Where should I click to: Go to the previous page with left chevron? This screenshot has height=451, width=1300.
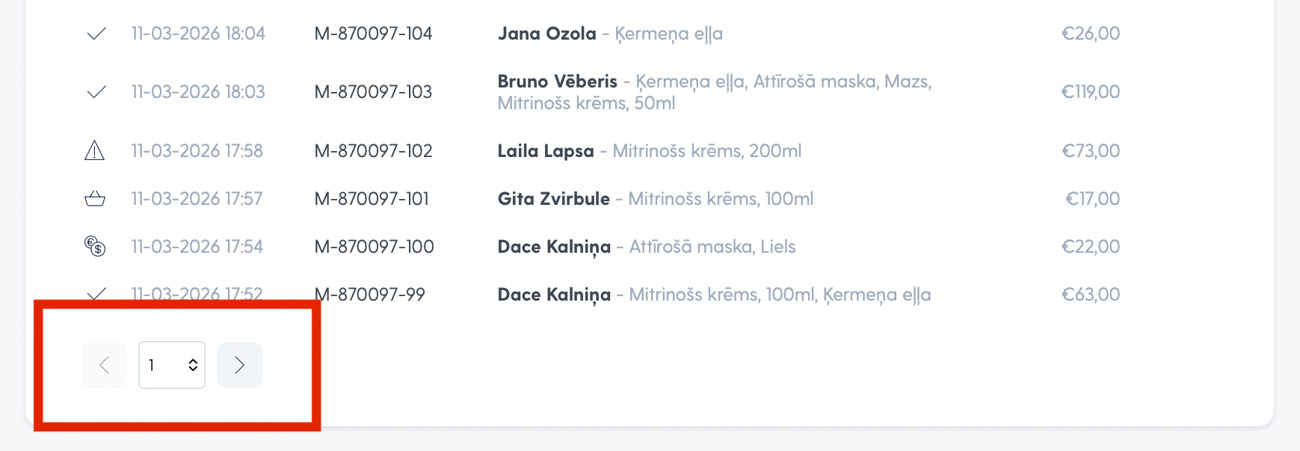[104, 365]
